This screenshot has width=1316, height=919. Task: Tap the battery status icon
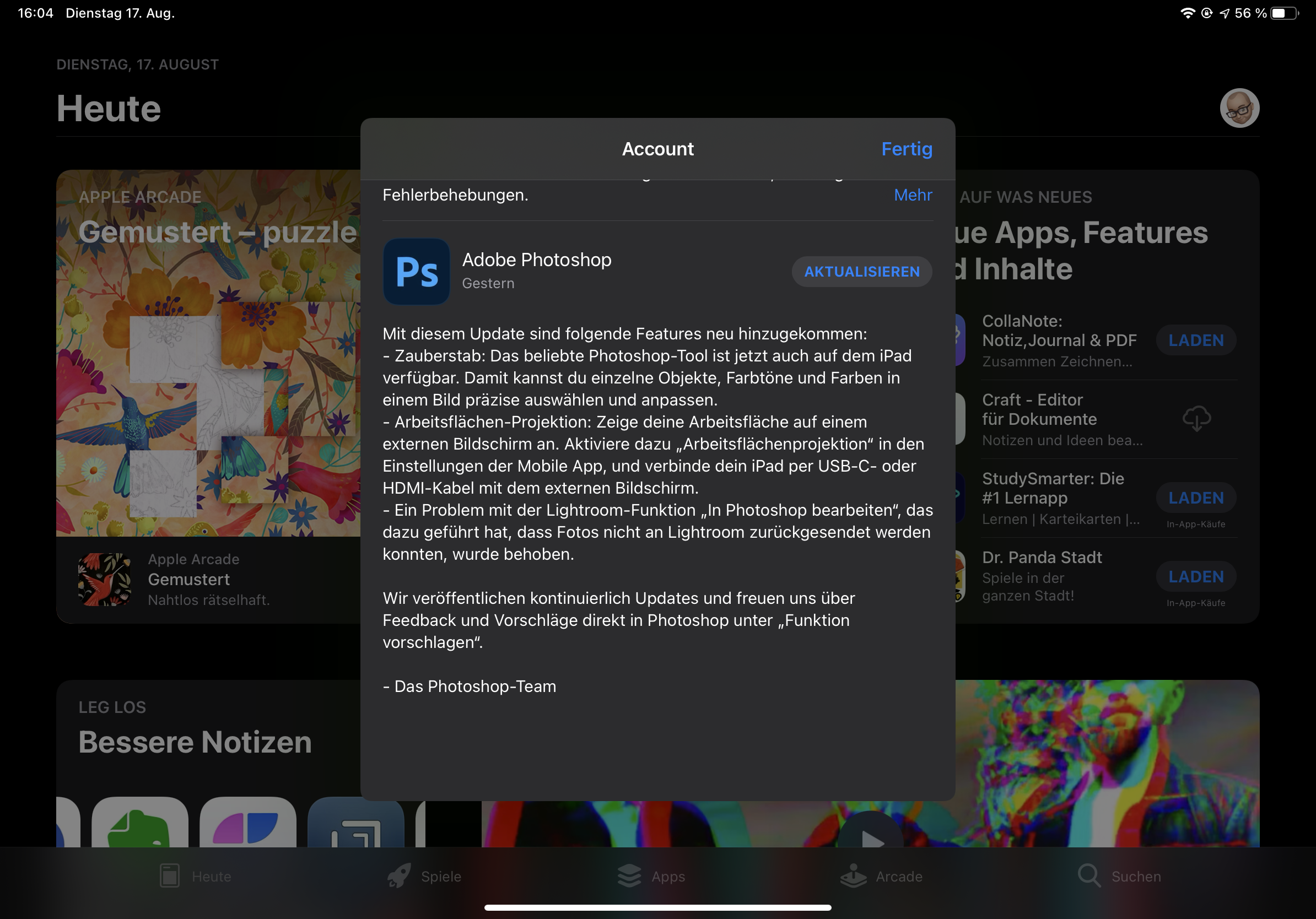(1284, 13)
